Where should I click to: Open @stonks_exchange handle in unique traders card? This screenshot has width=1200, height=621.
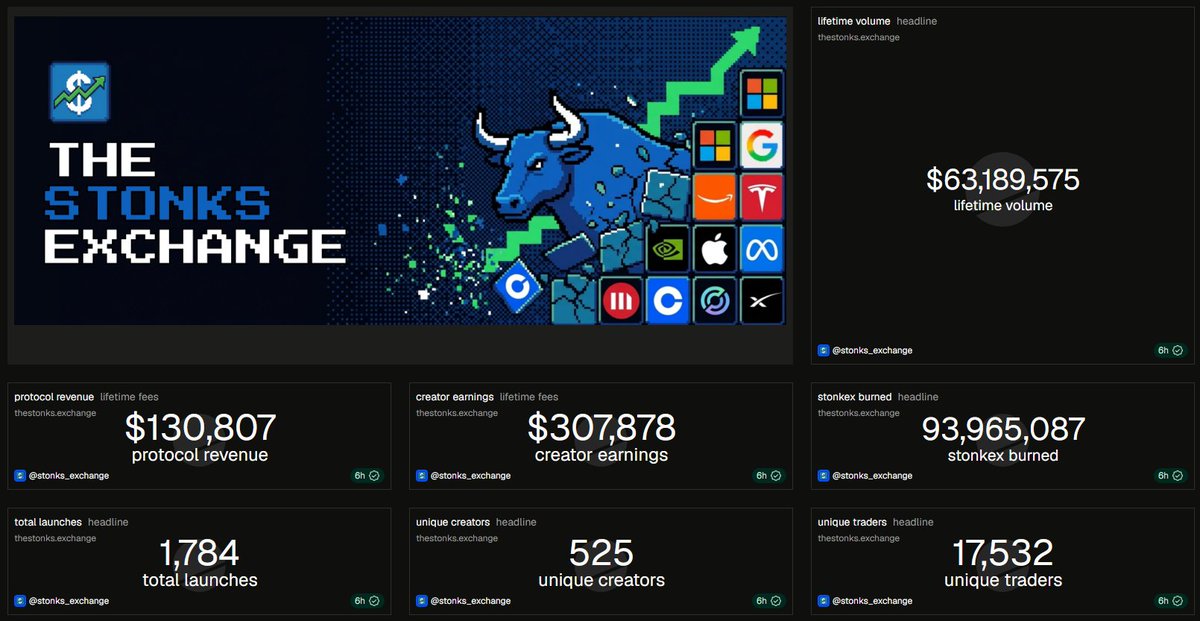[x=872, y=601]
